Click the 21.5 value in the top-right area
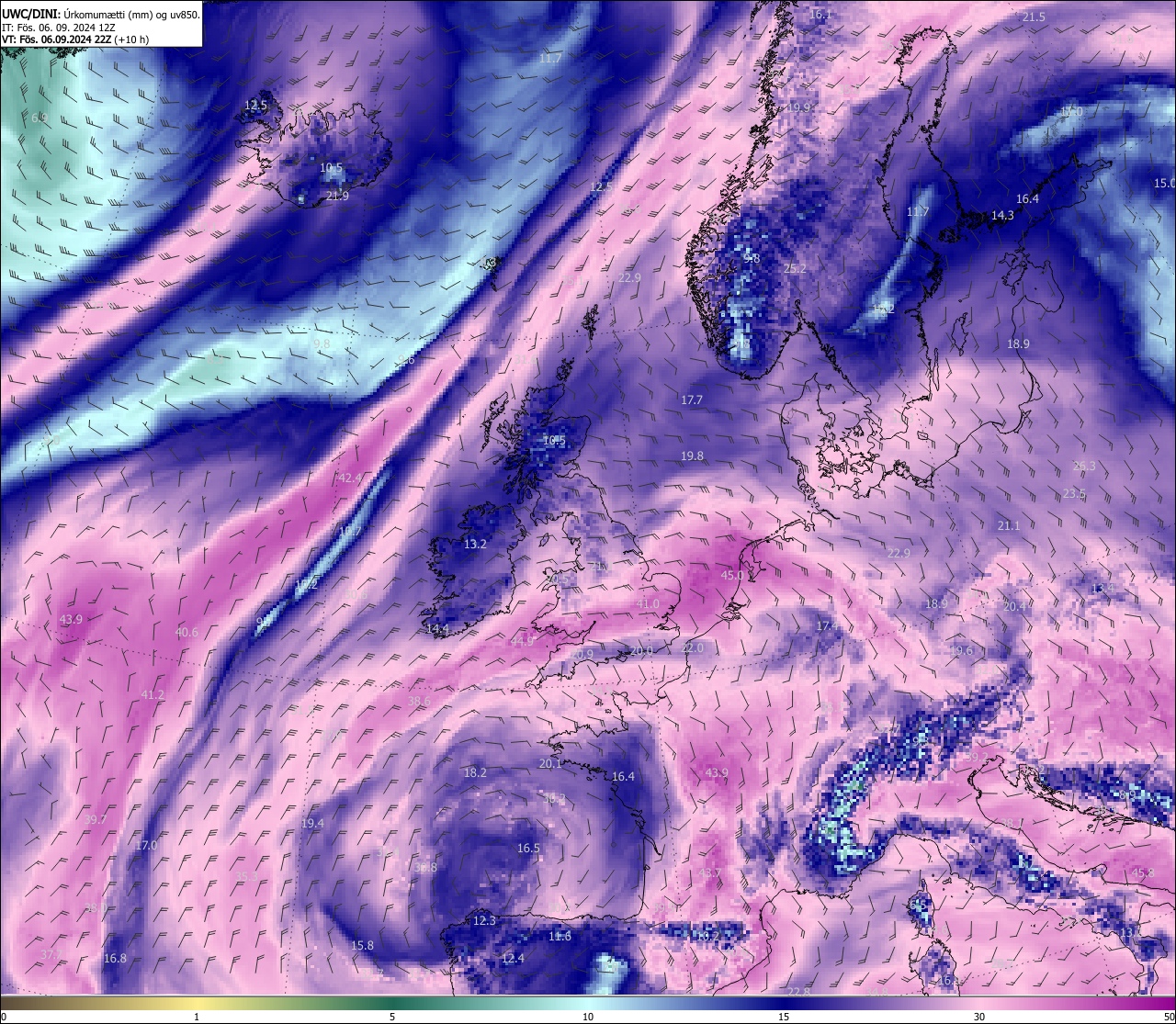This screenshot has height=1024, width=1176. click(x=1034, y=17)
